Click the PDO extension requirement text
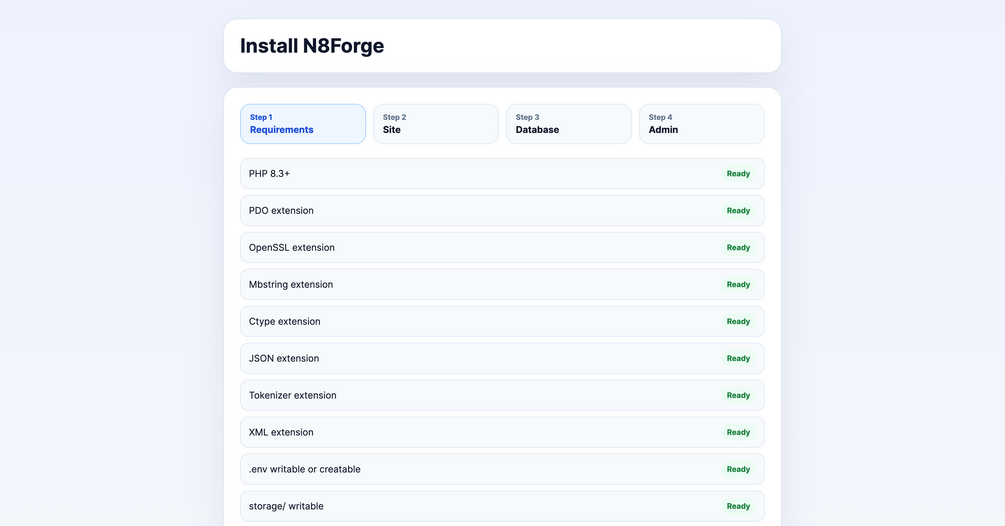Viewport: 1005px width, 526px height. 281,211
